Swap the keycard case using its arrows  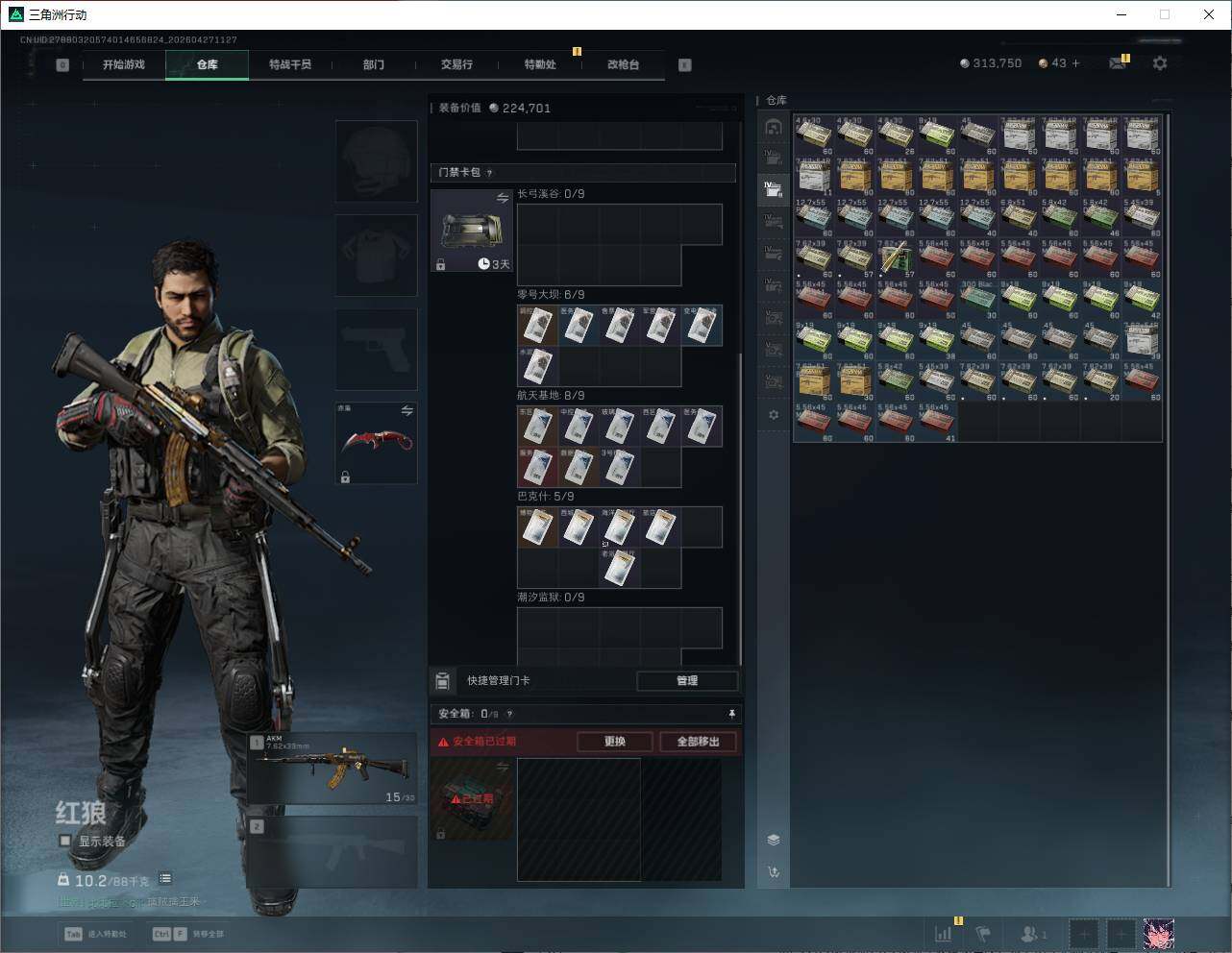point(503,198)
